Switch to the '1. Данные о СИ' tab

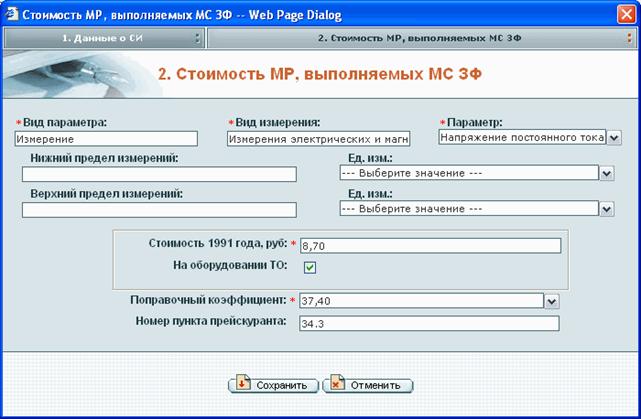click(104, 38)
